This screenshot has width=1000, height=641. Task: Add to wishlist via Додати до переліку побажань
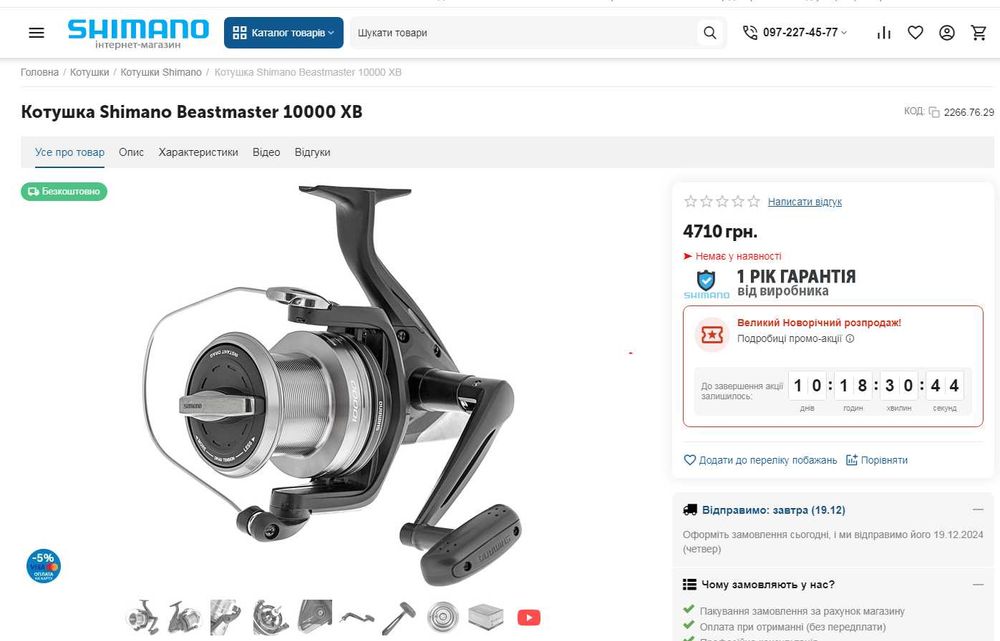760,460
